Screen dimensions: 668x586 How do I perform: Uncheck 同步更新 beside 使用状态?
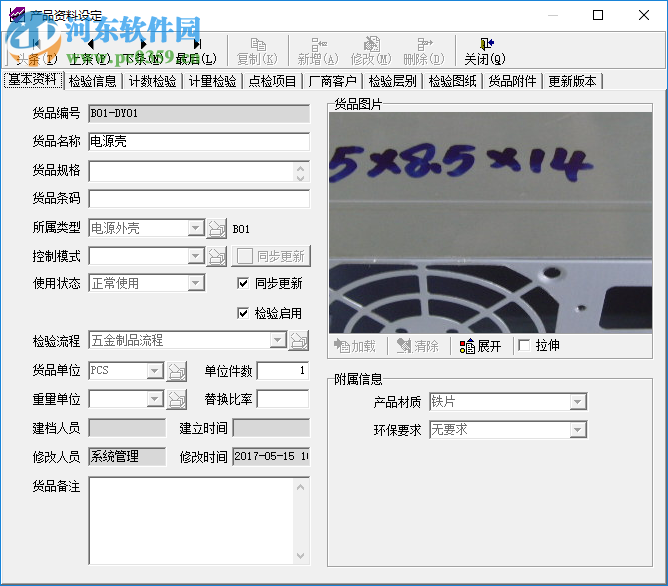243,283
